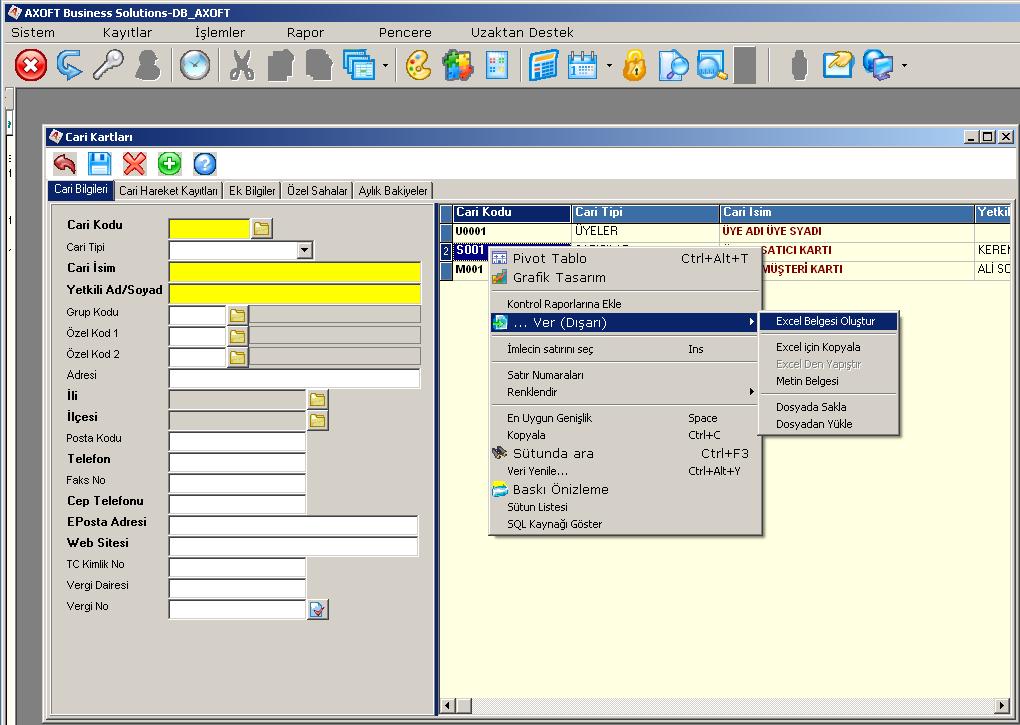The height and width of the screenshot is (725, 1020).
Task: Choose Pivot Tablo in context menu
Action: [x=549, y=258]
